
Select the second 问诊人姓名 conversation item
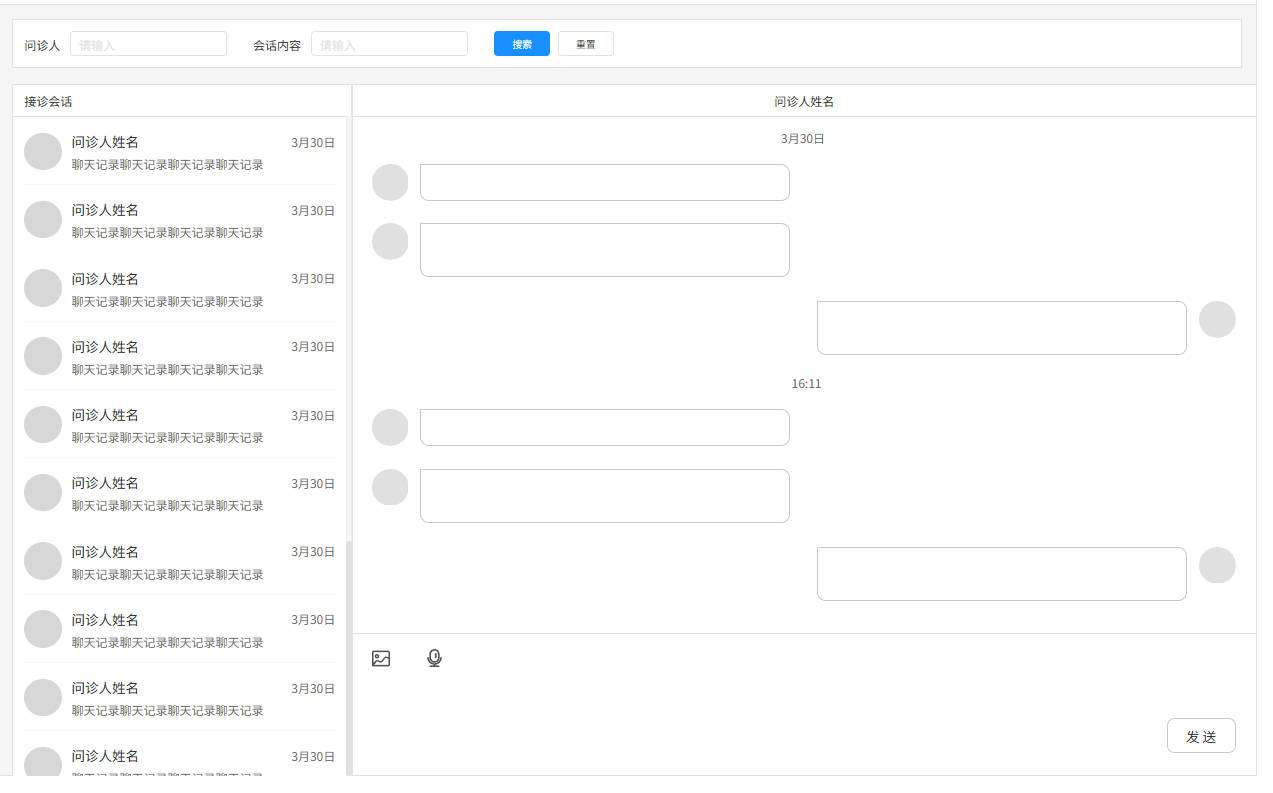[x=180, y=220]
